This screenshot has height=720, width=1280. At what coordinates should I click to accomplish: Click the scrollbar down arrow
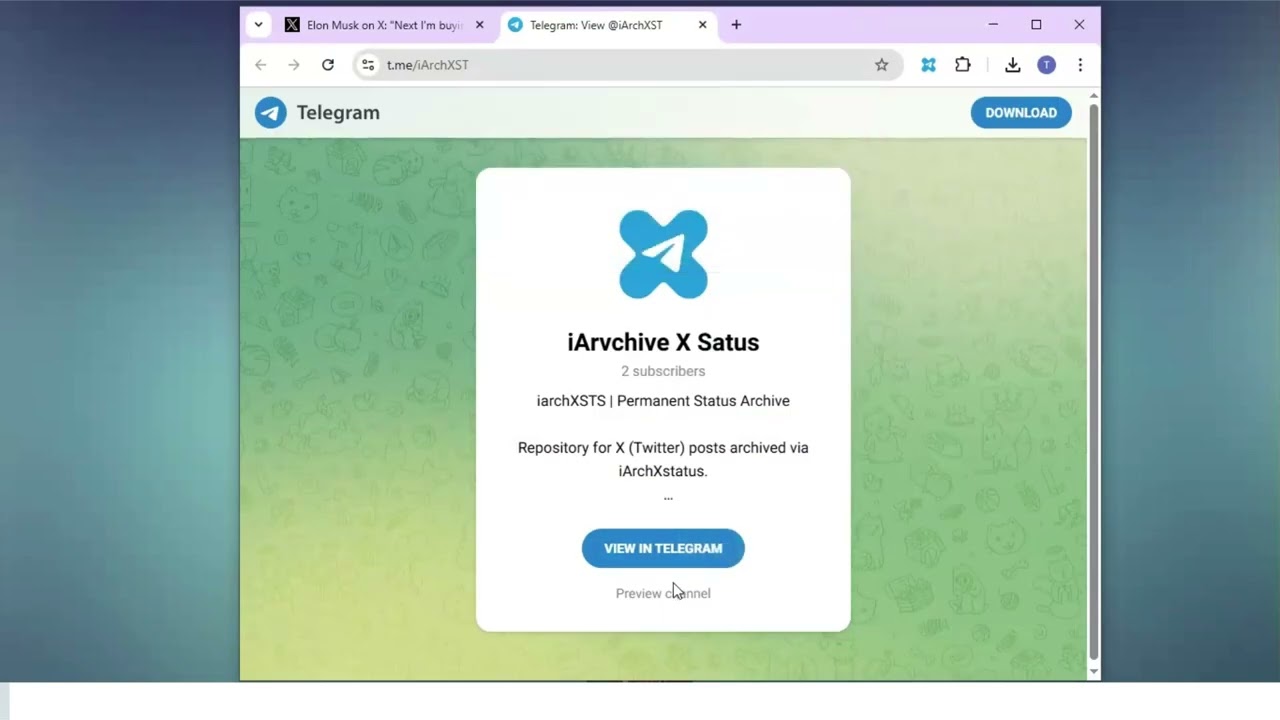(x=1093, y=672)
